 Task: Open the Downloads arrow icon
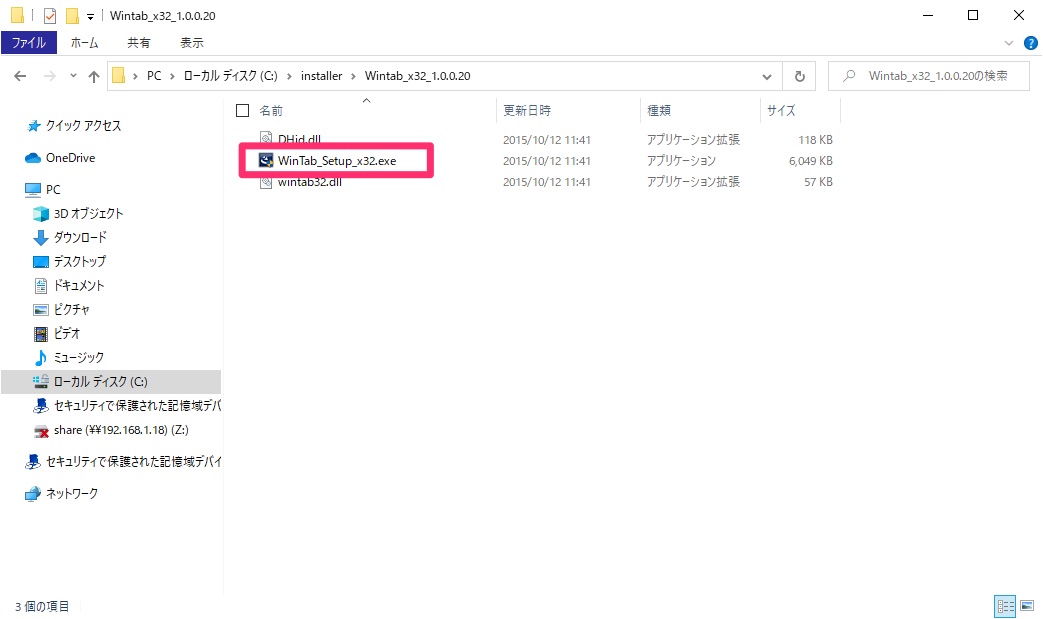point(41,237)
